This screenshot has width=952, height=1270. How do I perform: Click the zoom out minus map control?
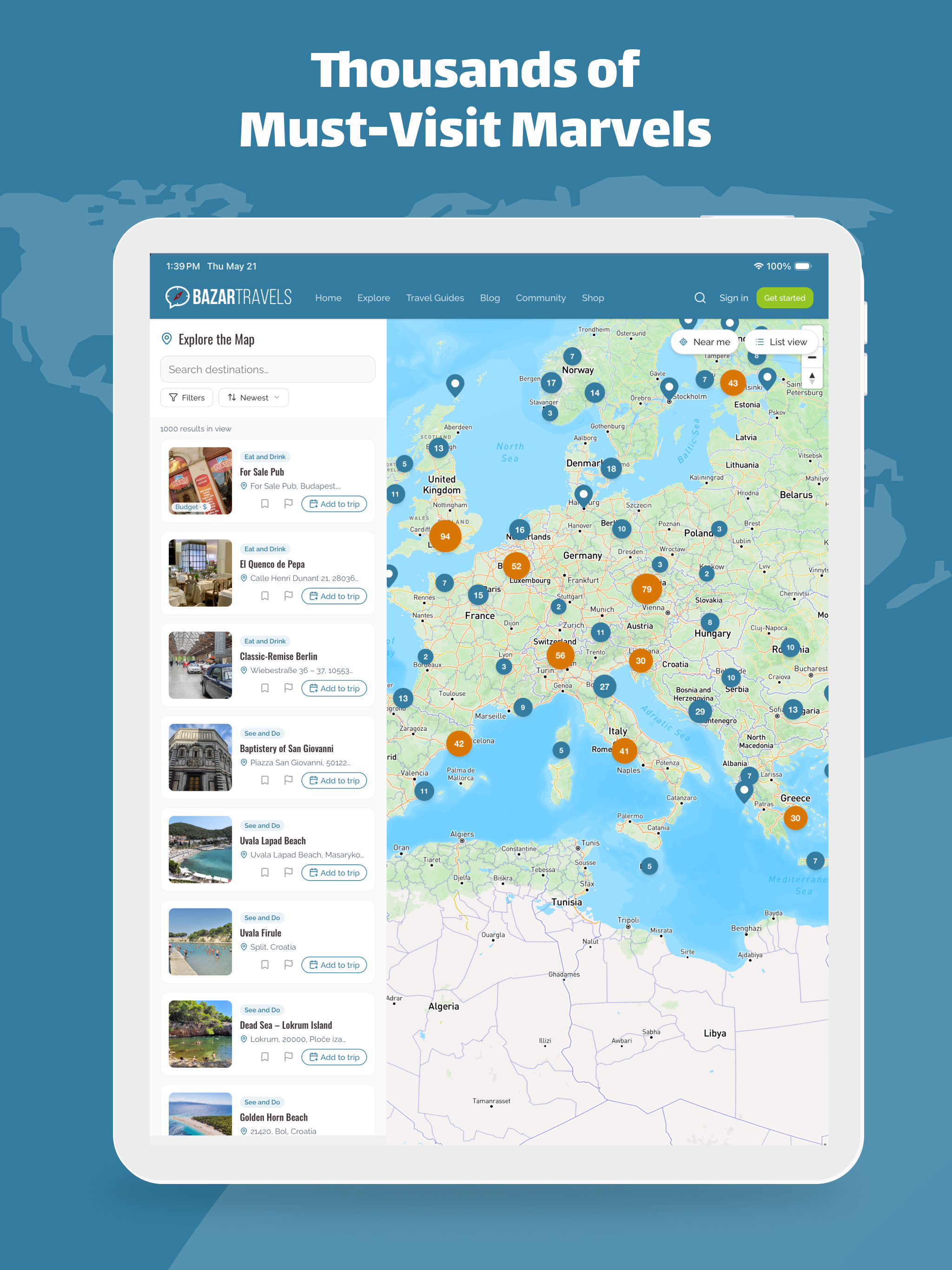click(812, 357)
